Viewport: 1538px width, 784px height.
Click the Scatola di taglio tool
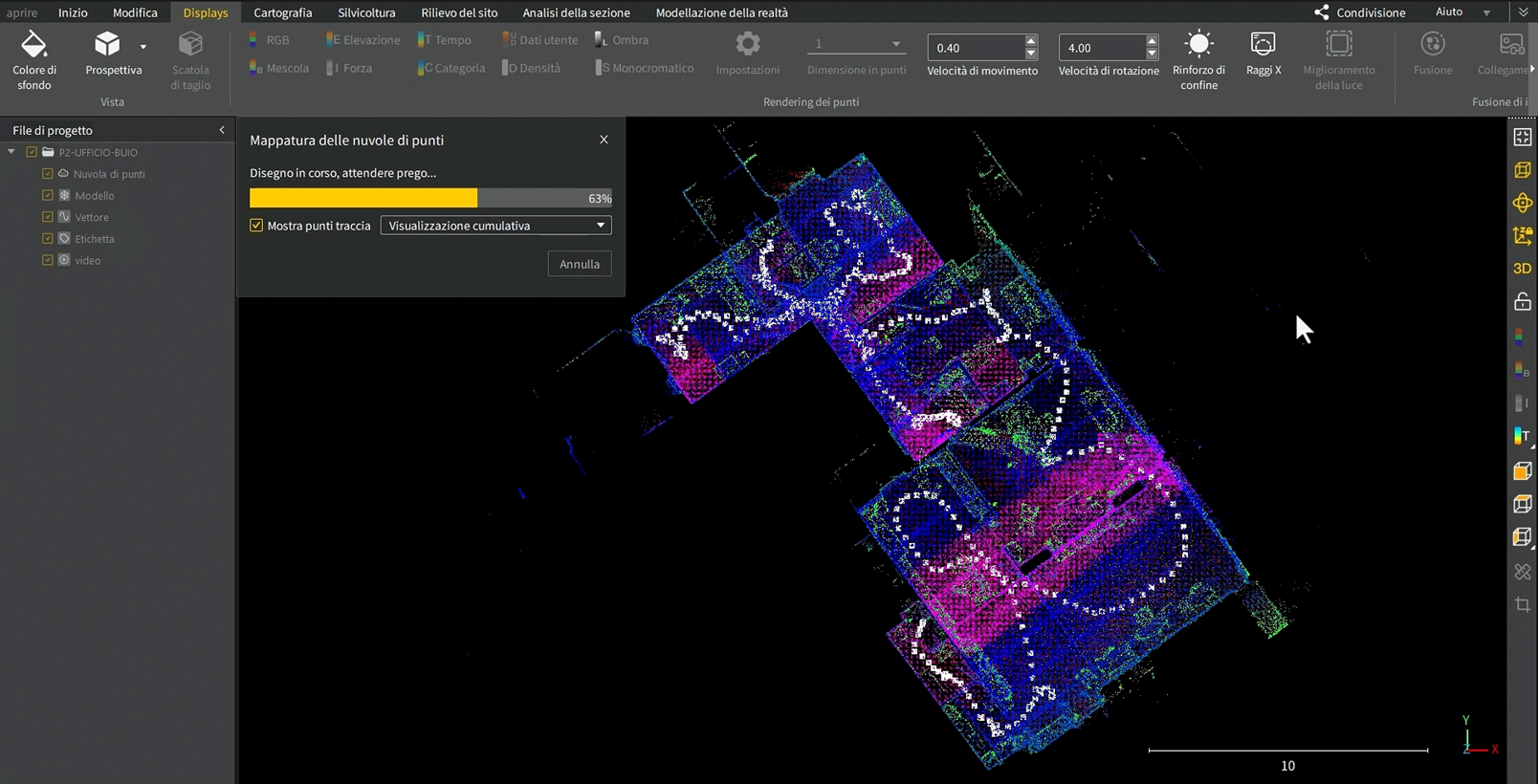coord(190,59)
